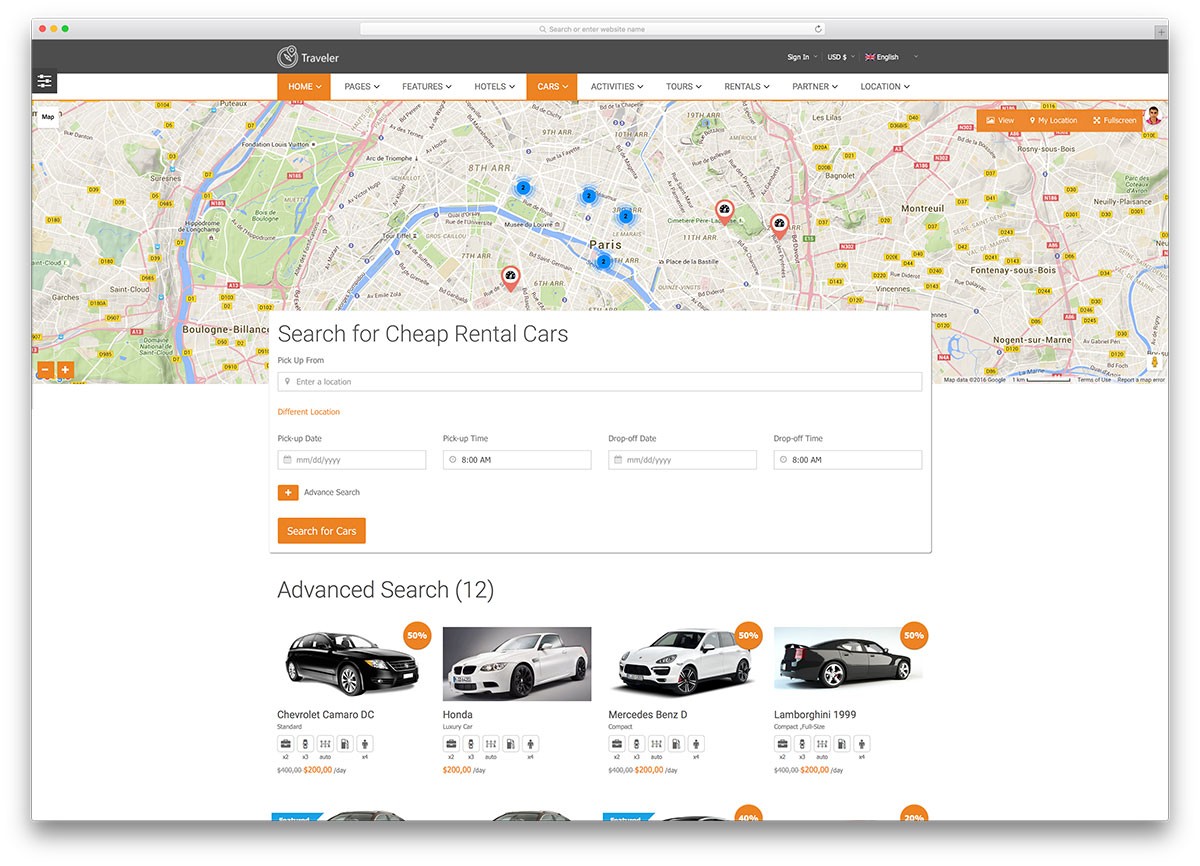This screenshot has height=866, width=1200.
Task: Click the black Chevrolet Camaro car photo
Action: coord(352,663)
